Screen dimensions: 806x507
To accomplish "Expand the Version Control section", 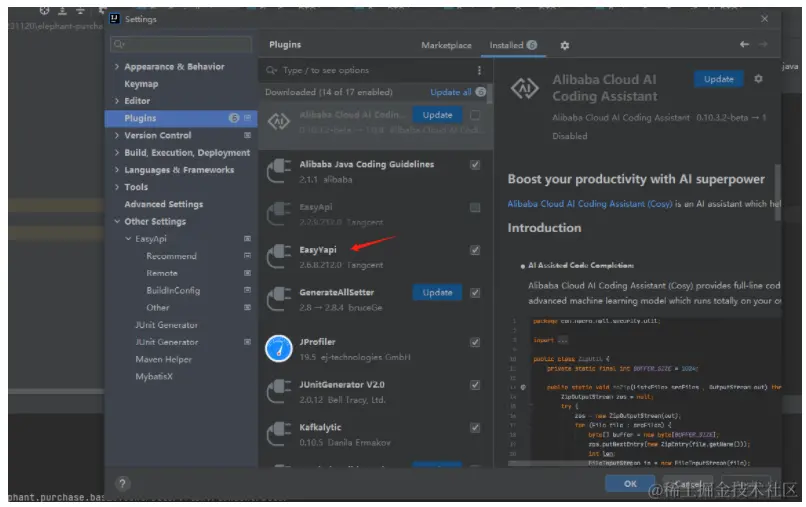I will tap(117, 135).
